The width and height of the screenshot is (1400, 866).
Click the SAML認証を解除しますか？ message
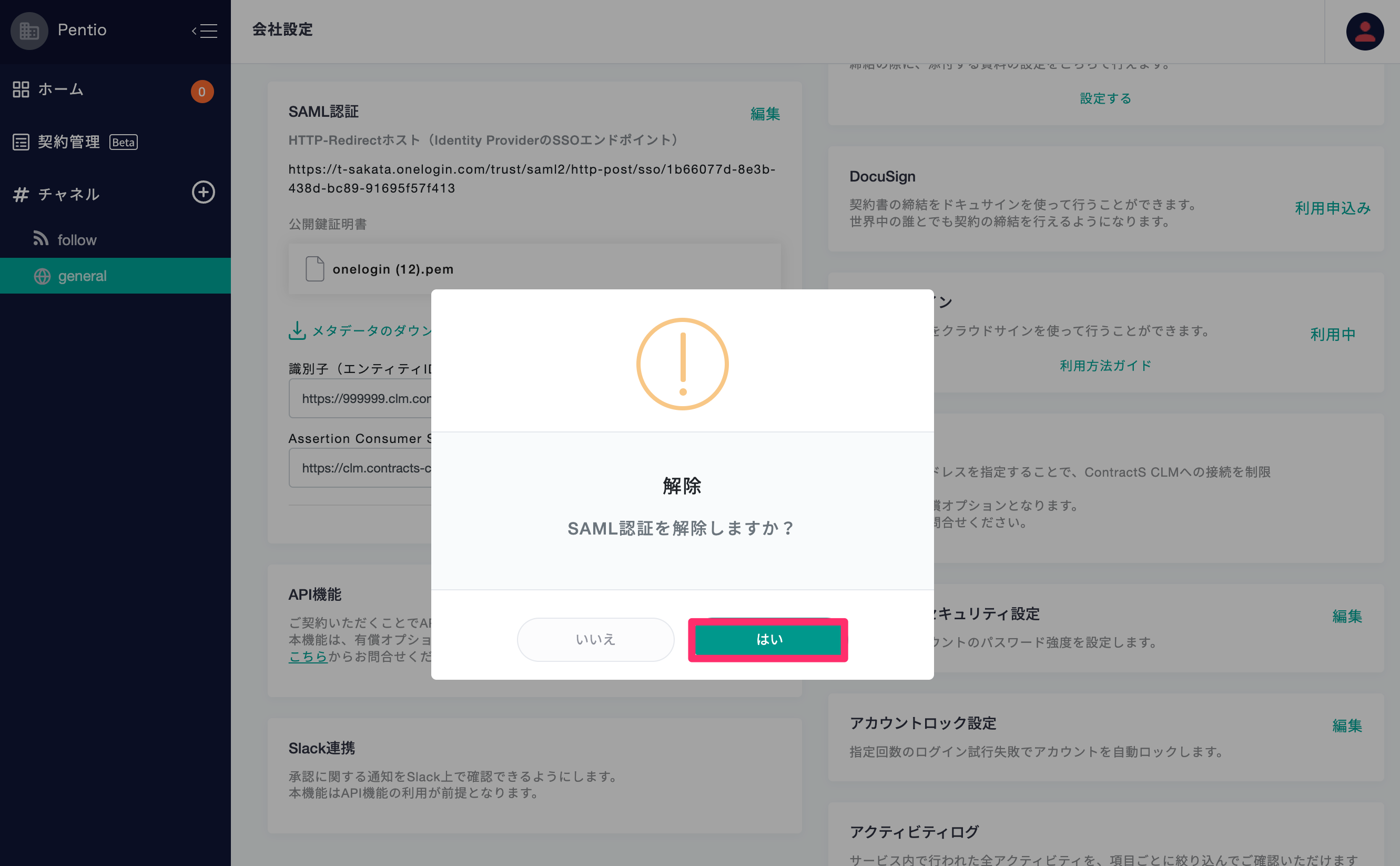point(682,528)
